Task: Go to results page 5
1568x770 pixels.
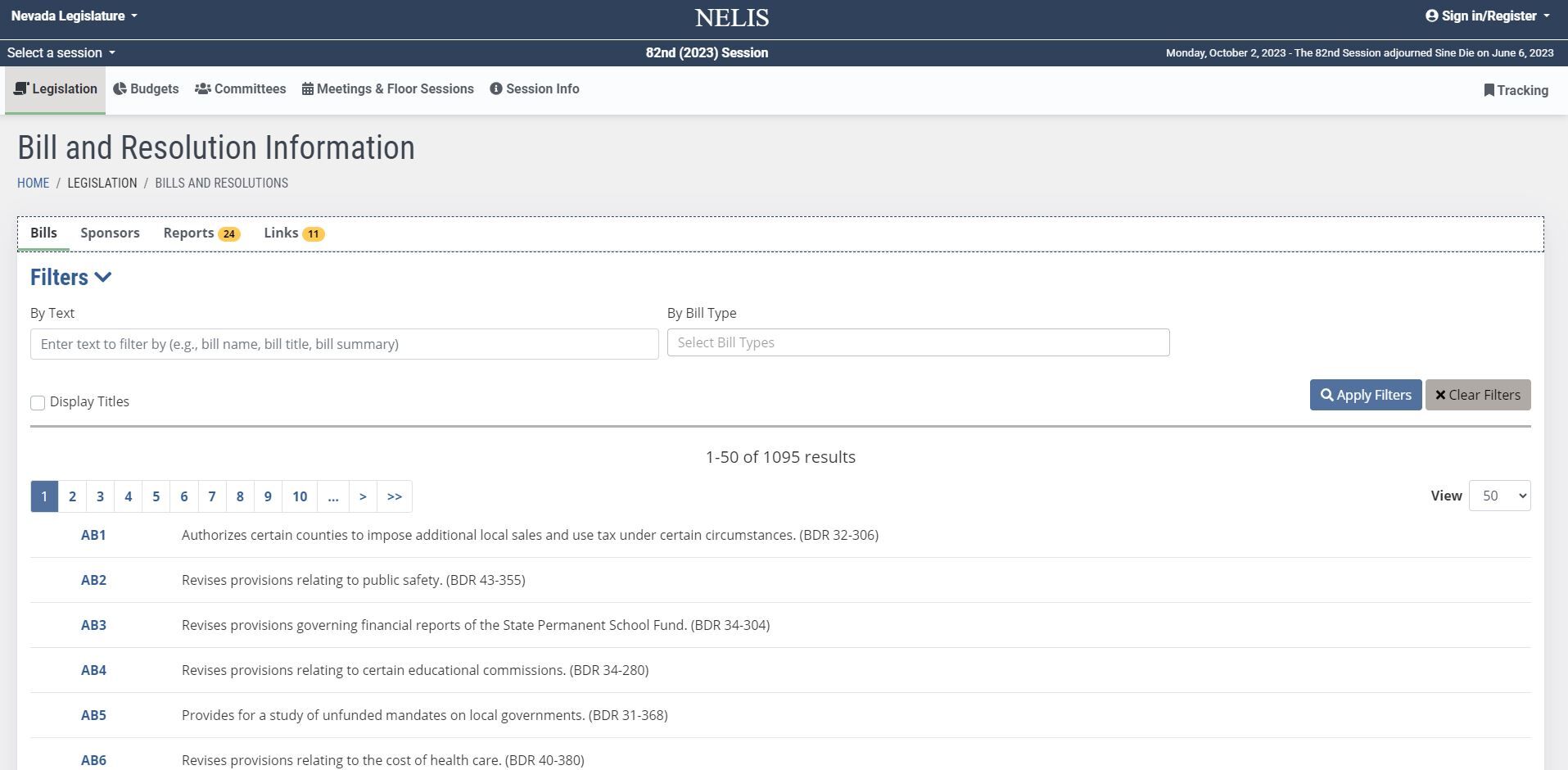Action: click(156, 496)
